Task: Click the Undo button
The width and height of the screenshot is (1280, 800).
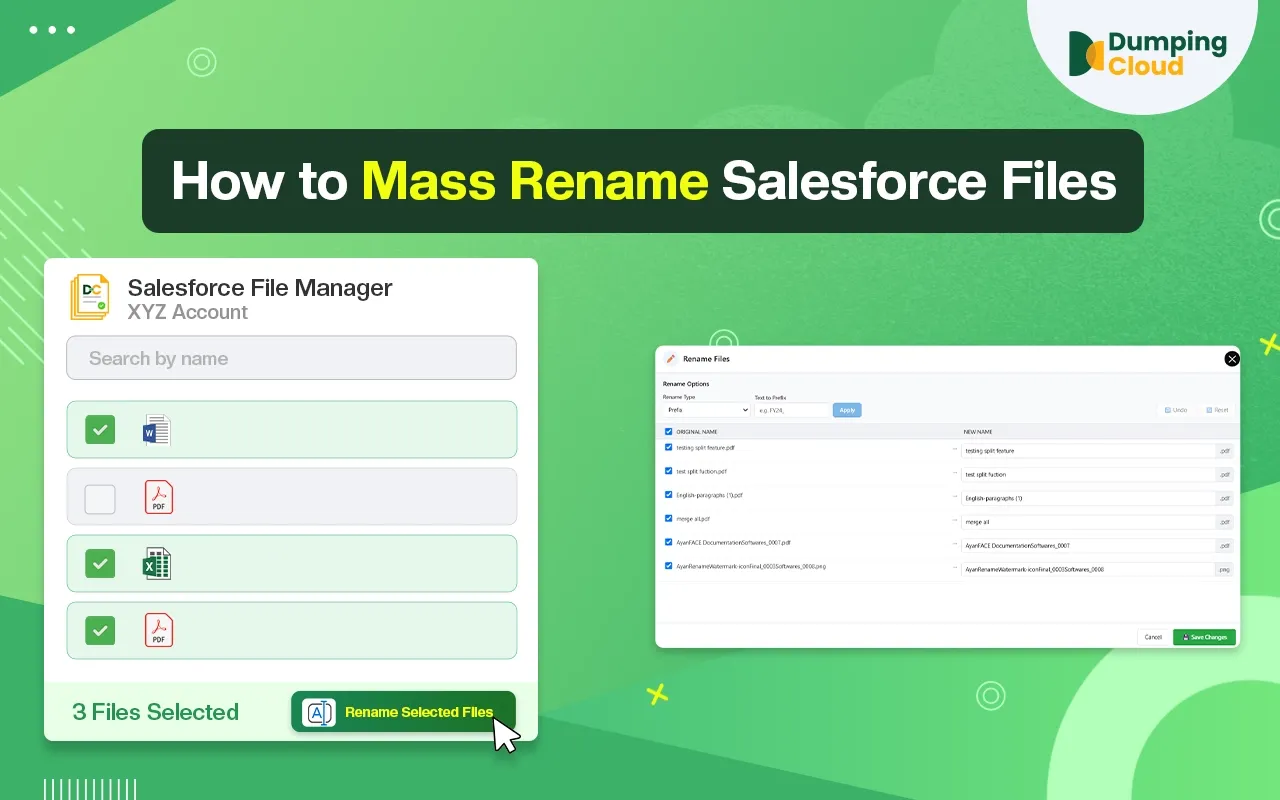Action: (1176, 410)
